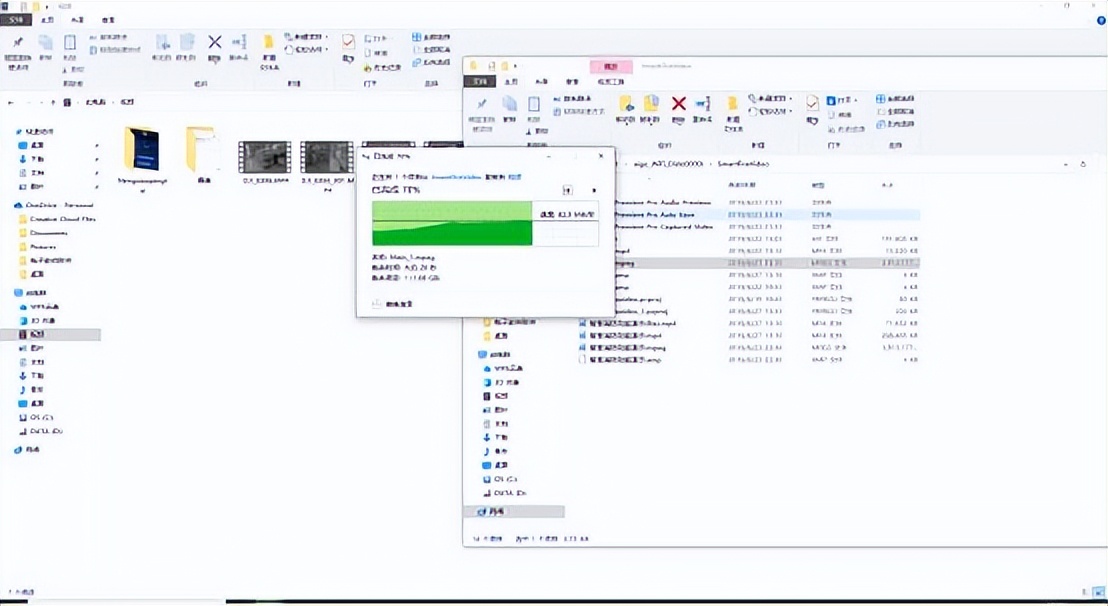Click the Rename icon in the front window ribbon
The image size is (1108, 606).
tap(700, 104)
